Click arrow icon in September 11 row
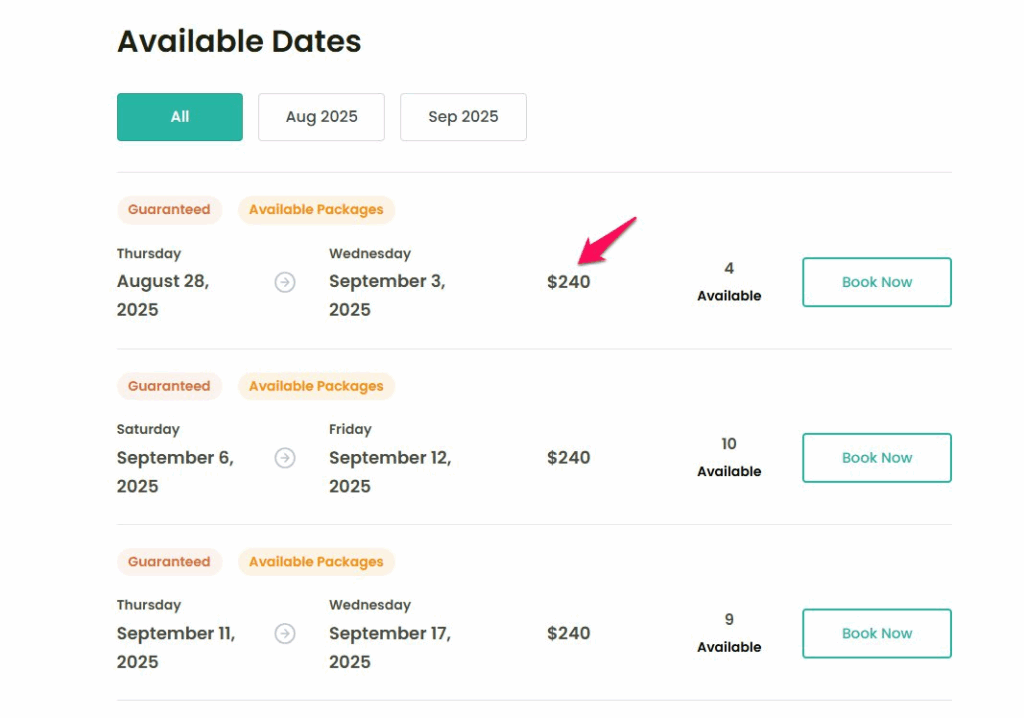1024x718 pixels. [x=285, y=634]
